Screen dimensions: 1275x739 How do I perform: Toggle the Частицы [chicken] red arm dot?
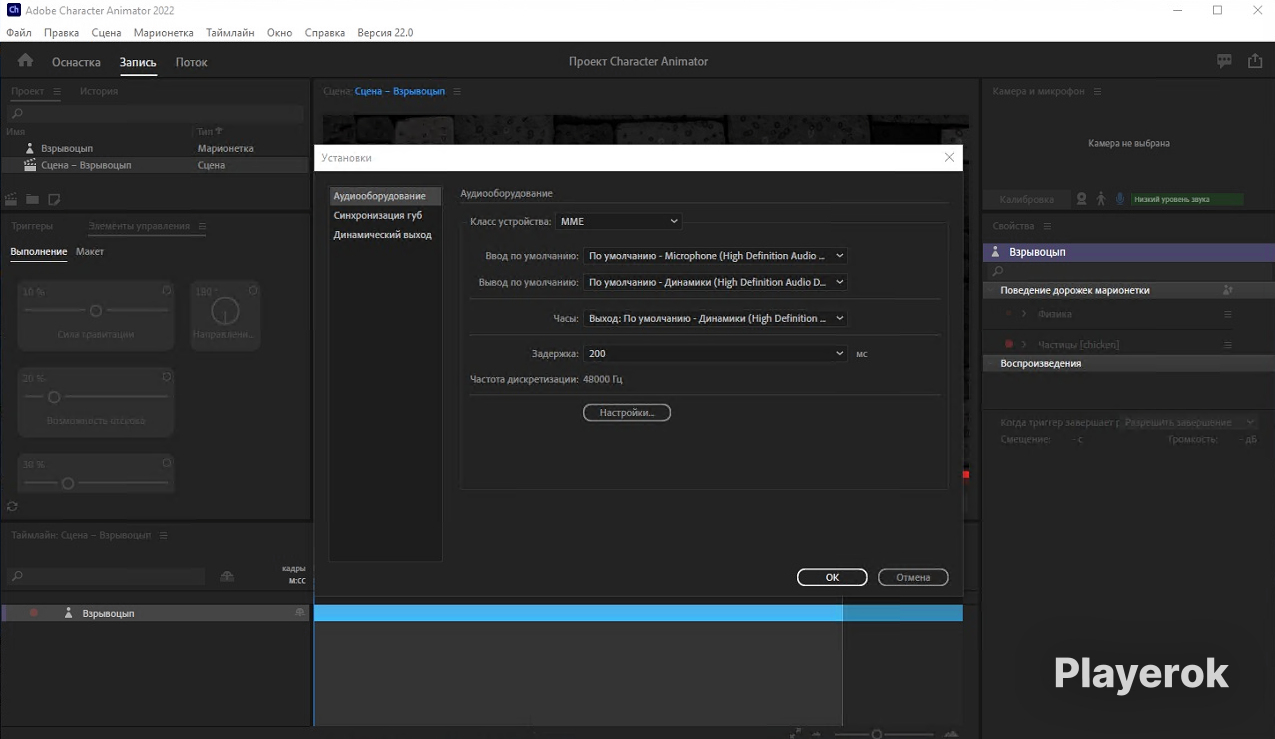(x=1008, y=345)
